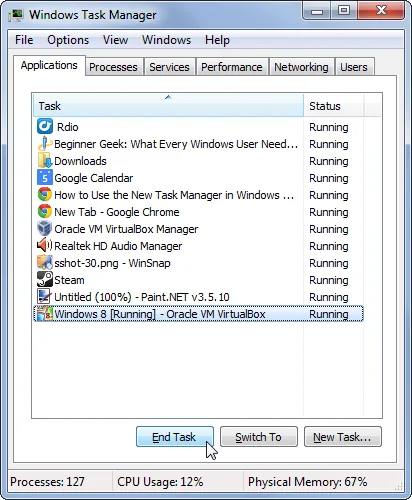This screenshot has height=500, width=412.
Task: Select the Rdio task row
Action: coord(198,127)
